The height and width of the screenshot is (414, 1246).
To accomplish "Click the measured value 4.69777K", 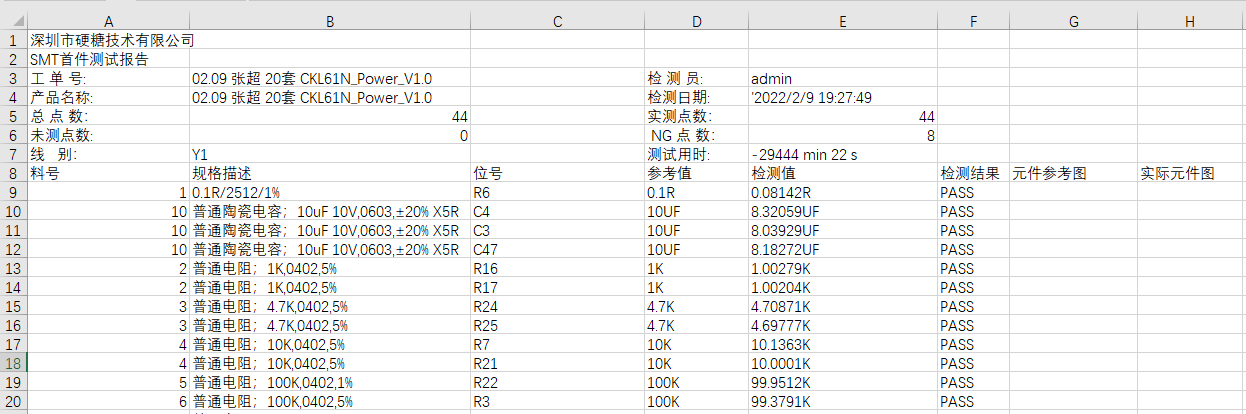I will (843, 325).
